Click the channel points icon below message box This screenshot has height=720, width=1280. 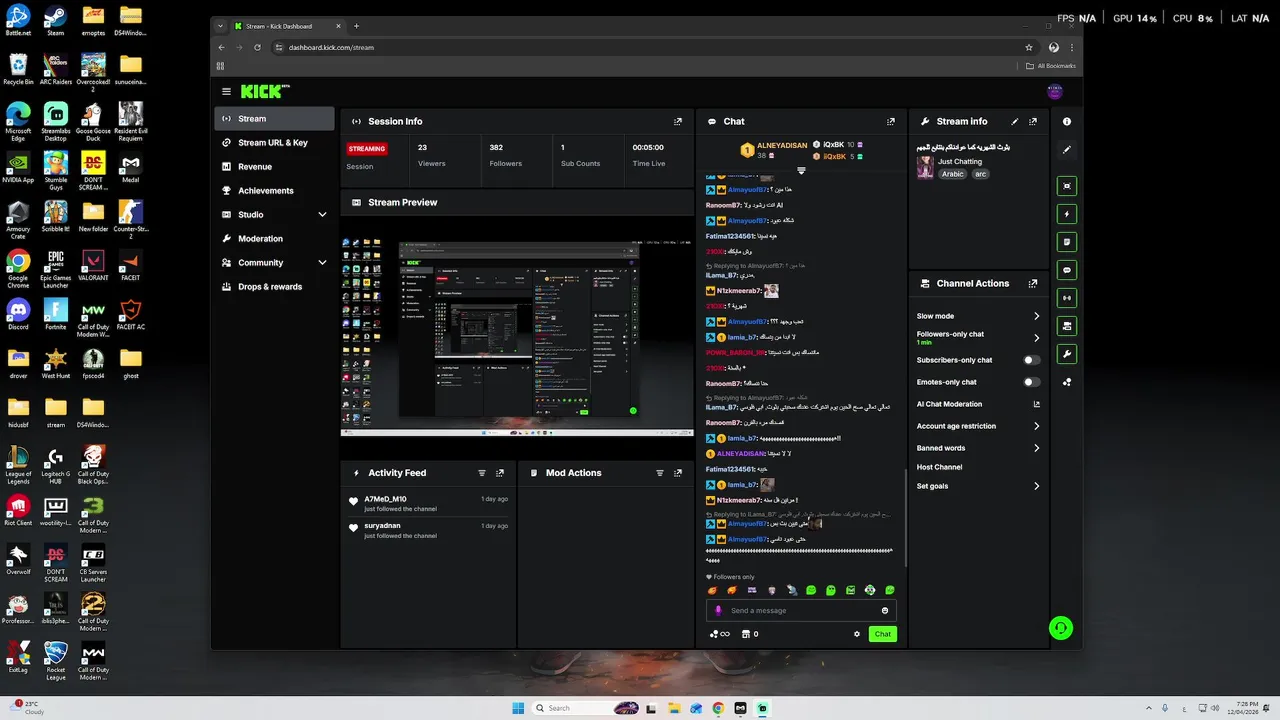pos(719,634)
